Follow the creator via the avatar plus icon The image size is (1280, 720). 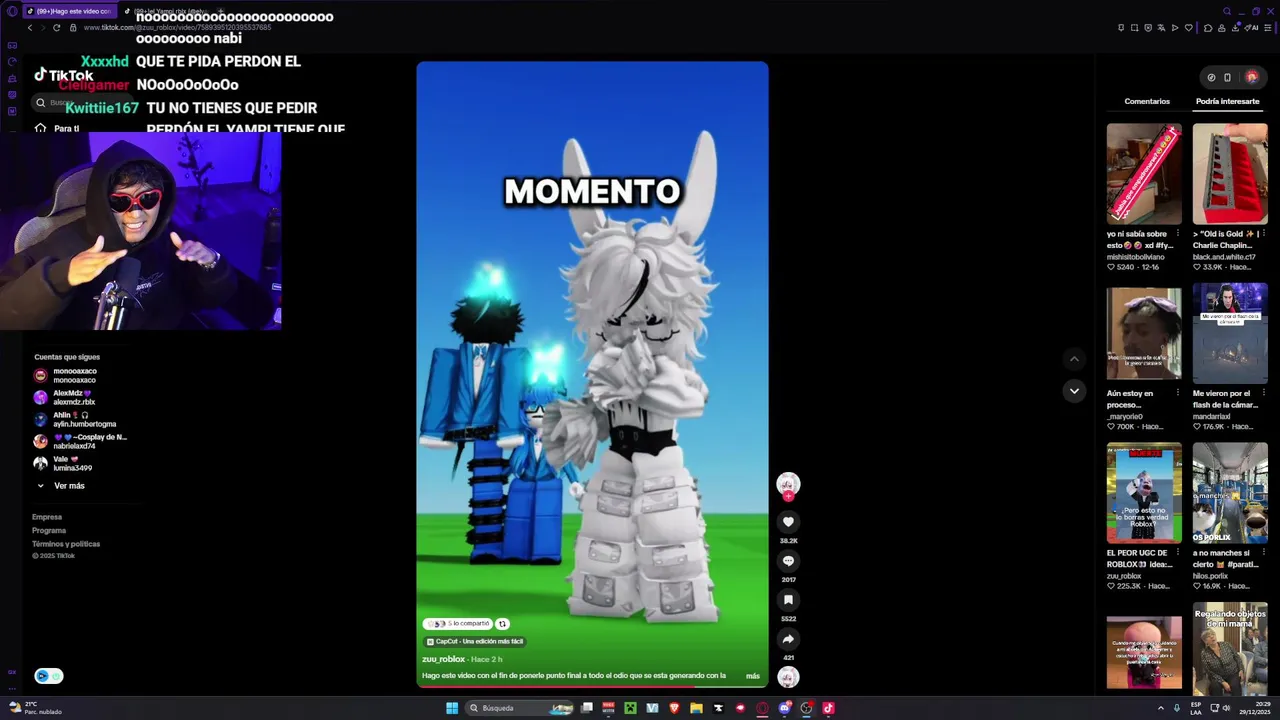click(788, 496)
